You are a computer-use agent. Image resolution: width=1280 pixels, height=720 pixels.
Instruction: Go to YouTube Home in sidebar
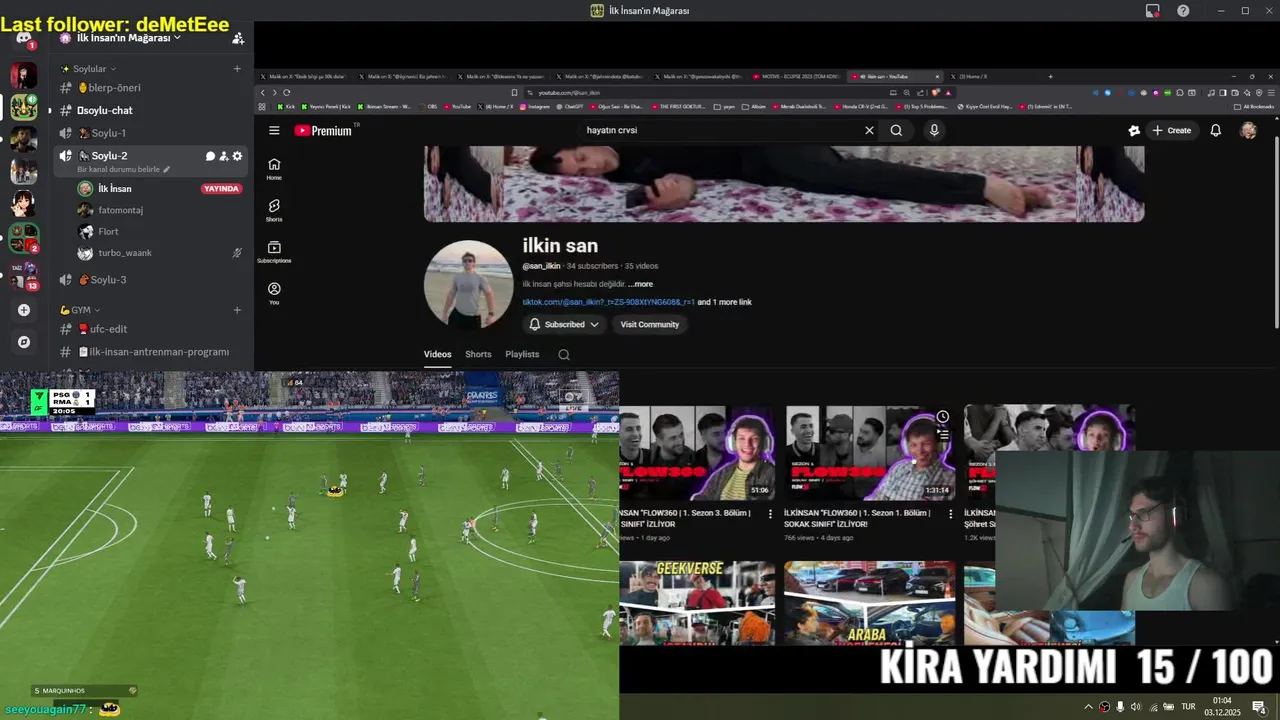pos(274,168)
